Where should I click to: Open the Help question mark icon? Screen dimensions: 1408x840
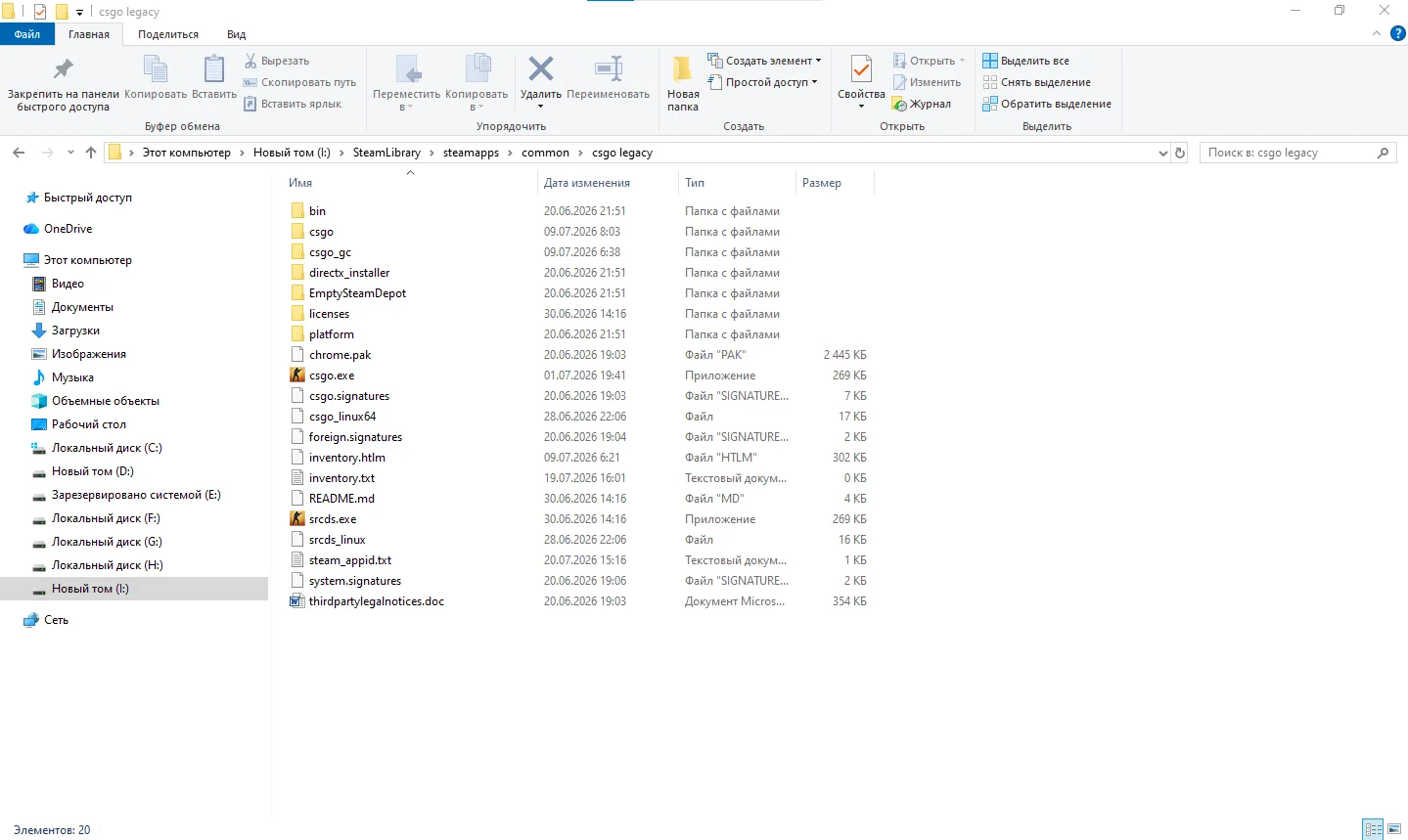pos(1398,33)
